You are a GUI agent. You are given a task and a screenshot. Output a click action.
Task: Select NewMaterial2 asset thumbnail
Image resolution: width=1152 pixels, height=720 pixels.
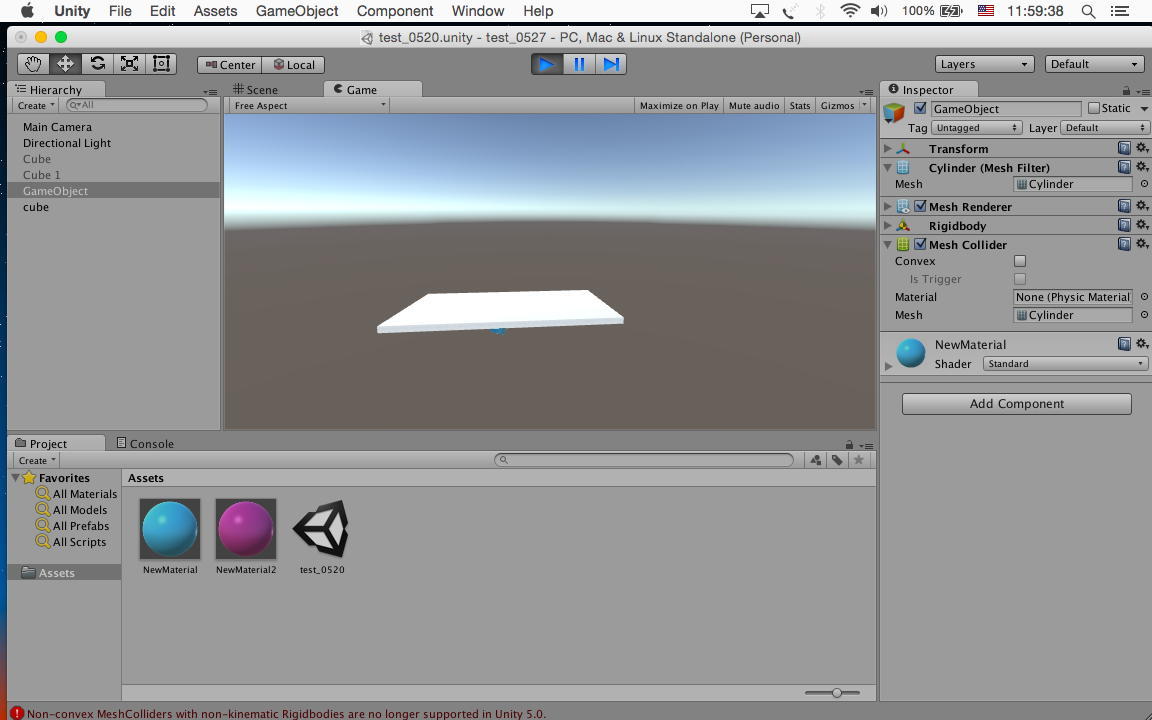(x=246, y=529)
